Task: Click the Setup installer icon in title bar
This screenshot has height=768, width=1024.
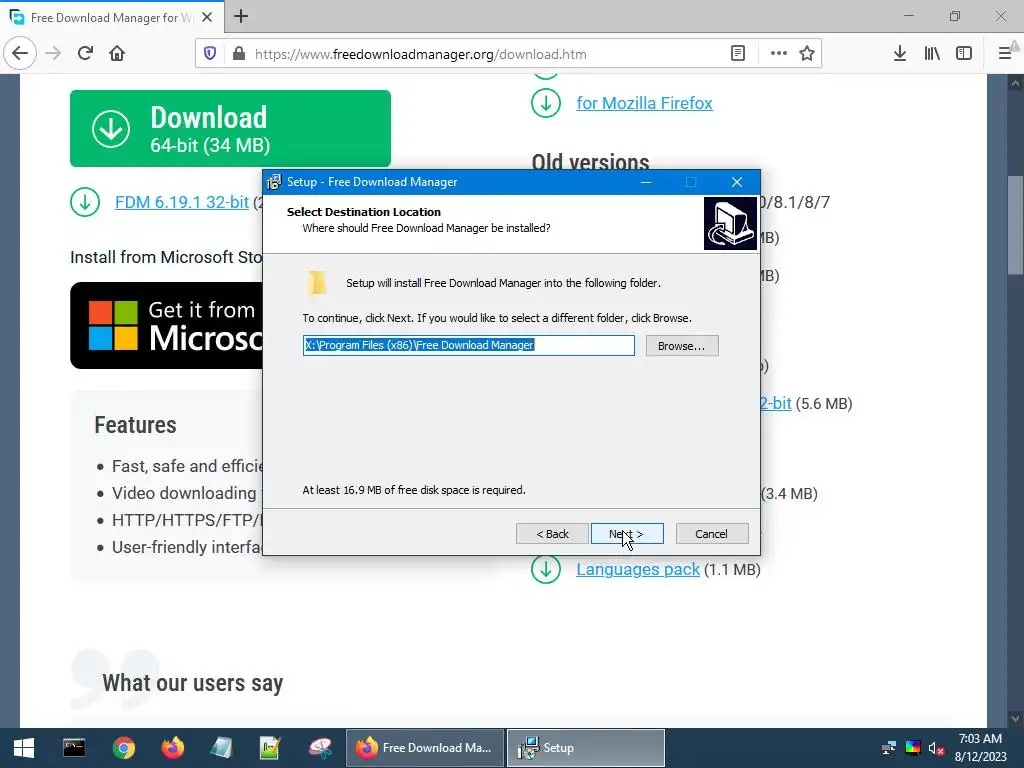Action: [x=274, y=182]
